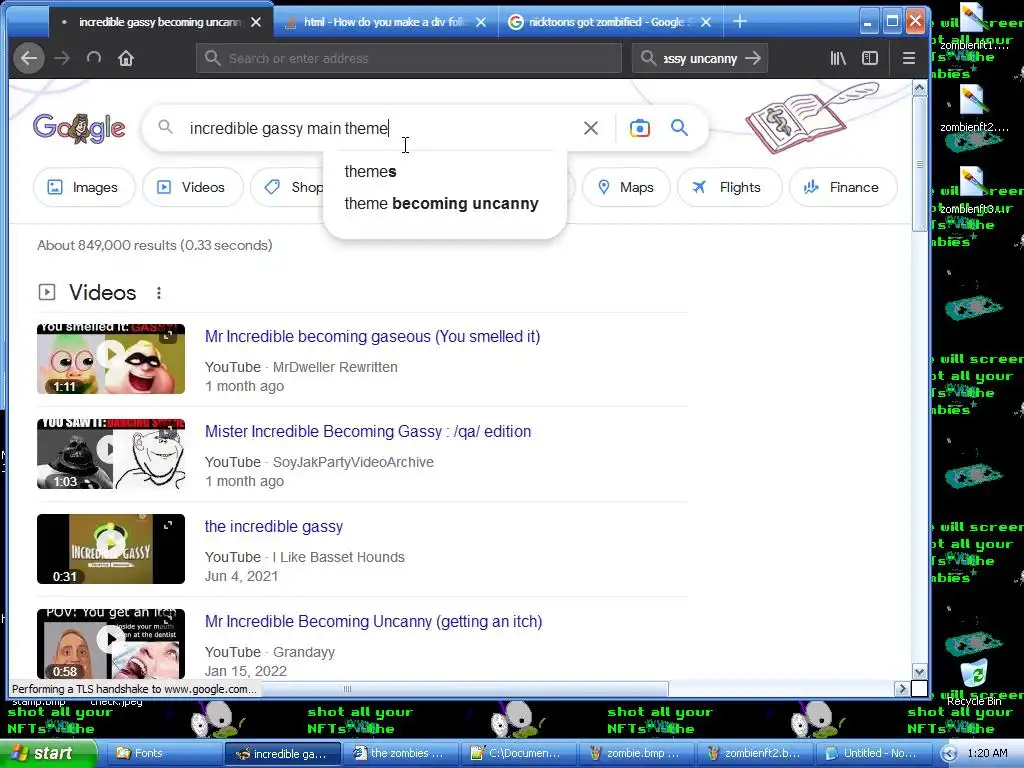
Task: Switch to 'zombienft2.b...' taskbar window
Action: pyautogui.click(x=756, y=753)
